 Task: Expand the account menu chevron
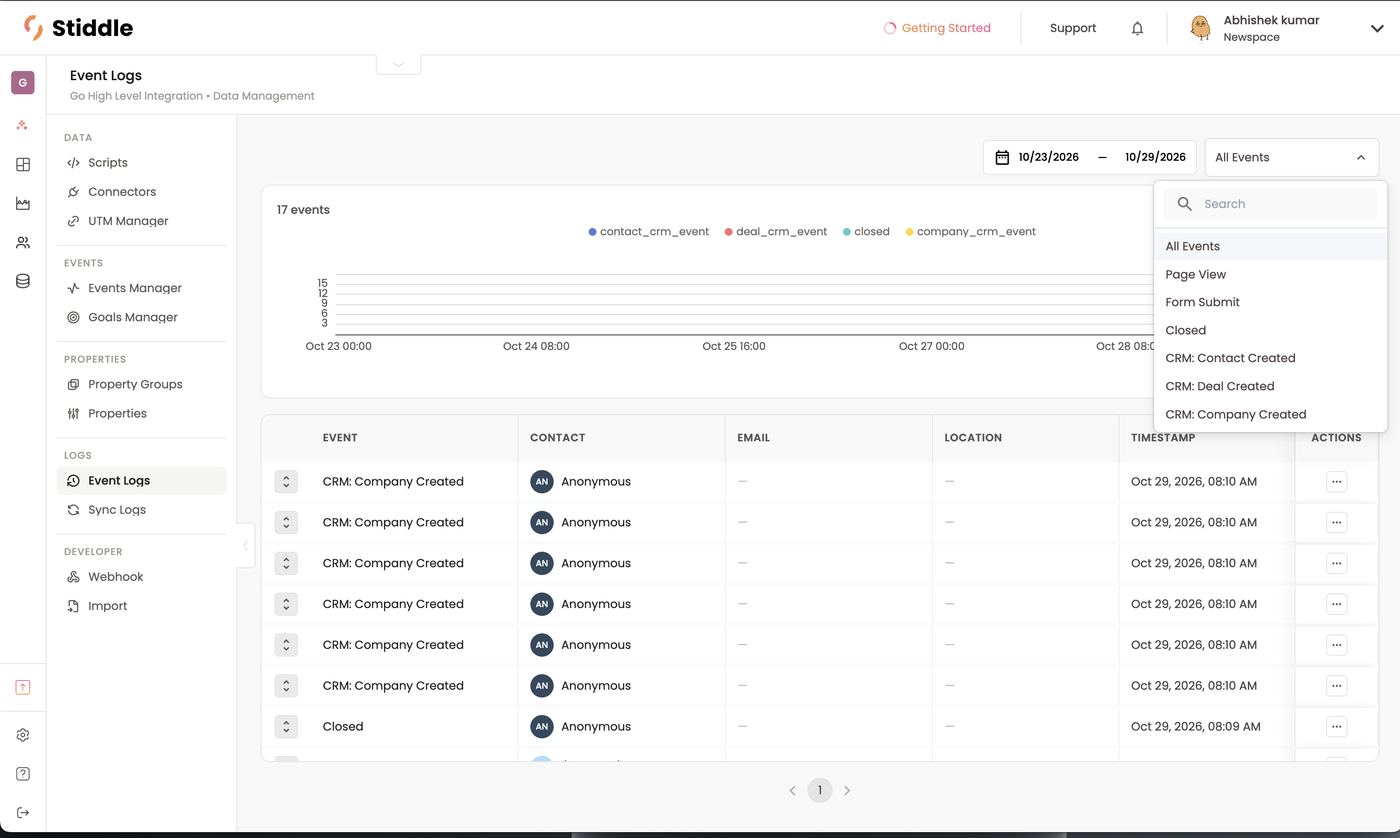(x=1376, y=29)
